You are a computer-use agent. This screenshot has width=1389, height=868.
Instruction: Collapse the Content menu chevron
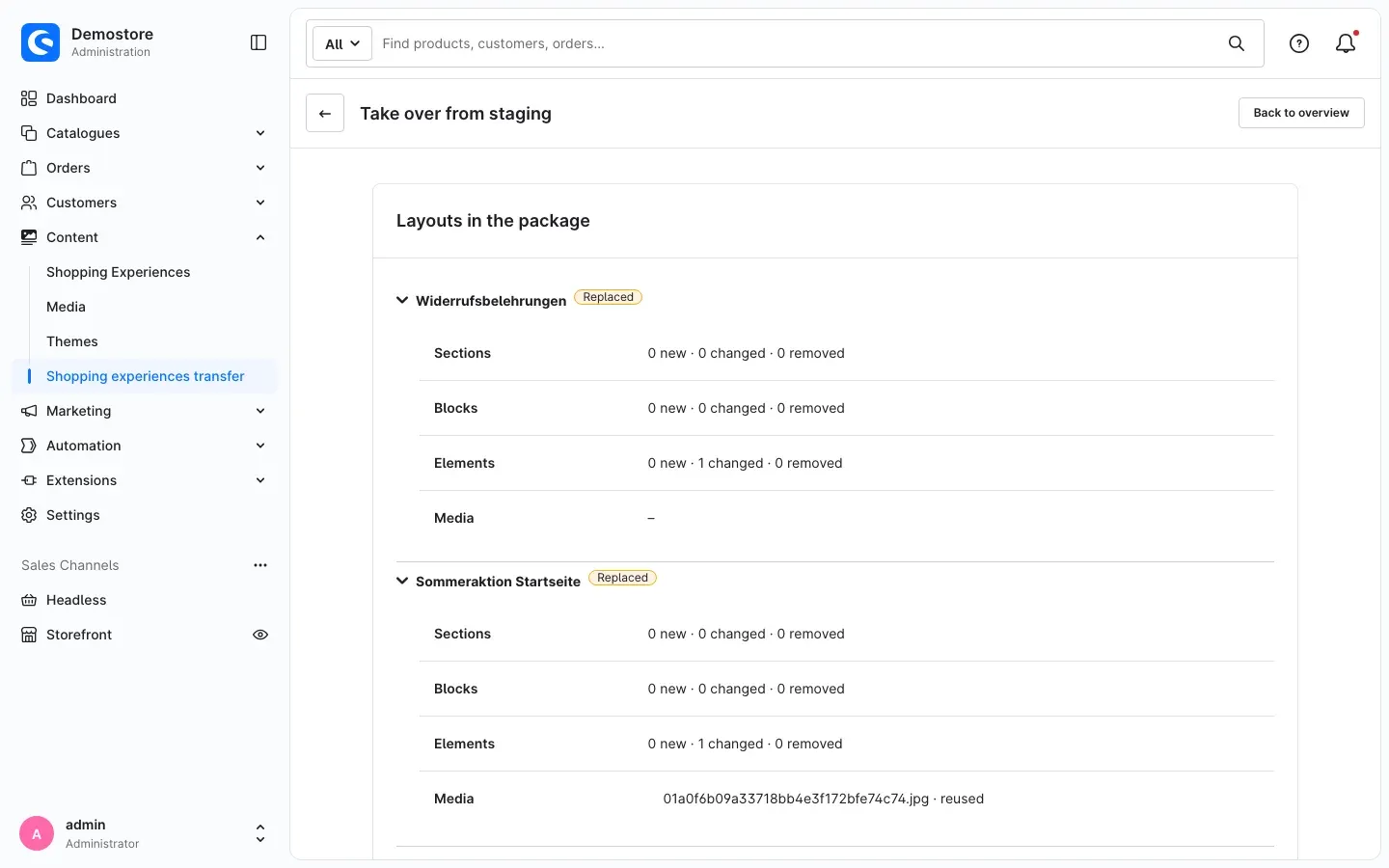click(x=260, y=237)
